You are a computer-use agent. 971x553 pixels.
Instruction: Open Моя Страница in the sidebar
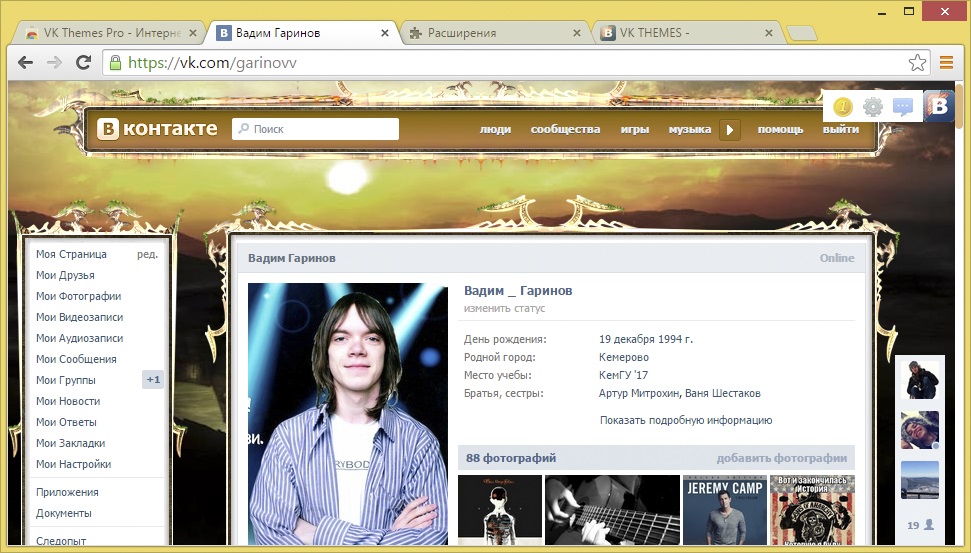tap(71, 254)
